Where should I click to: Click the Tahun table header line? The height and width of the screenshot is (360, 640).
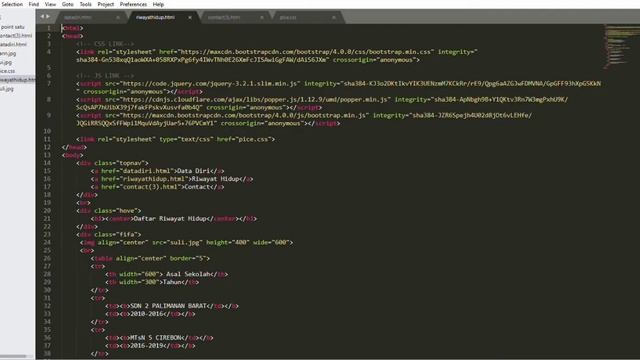[x=152, y=282]
